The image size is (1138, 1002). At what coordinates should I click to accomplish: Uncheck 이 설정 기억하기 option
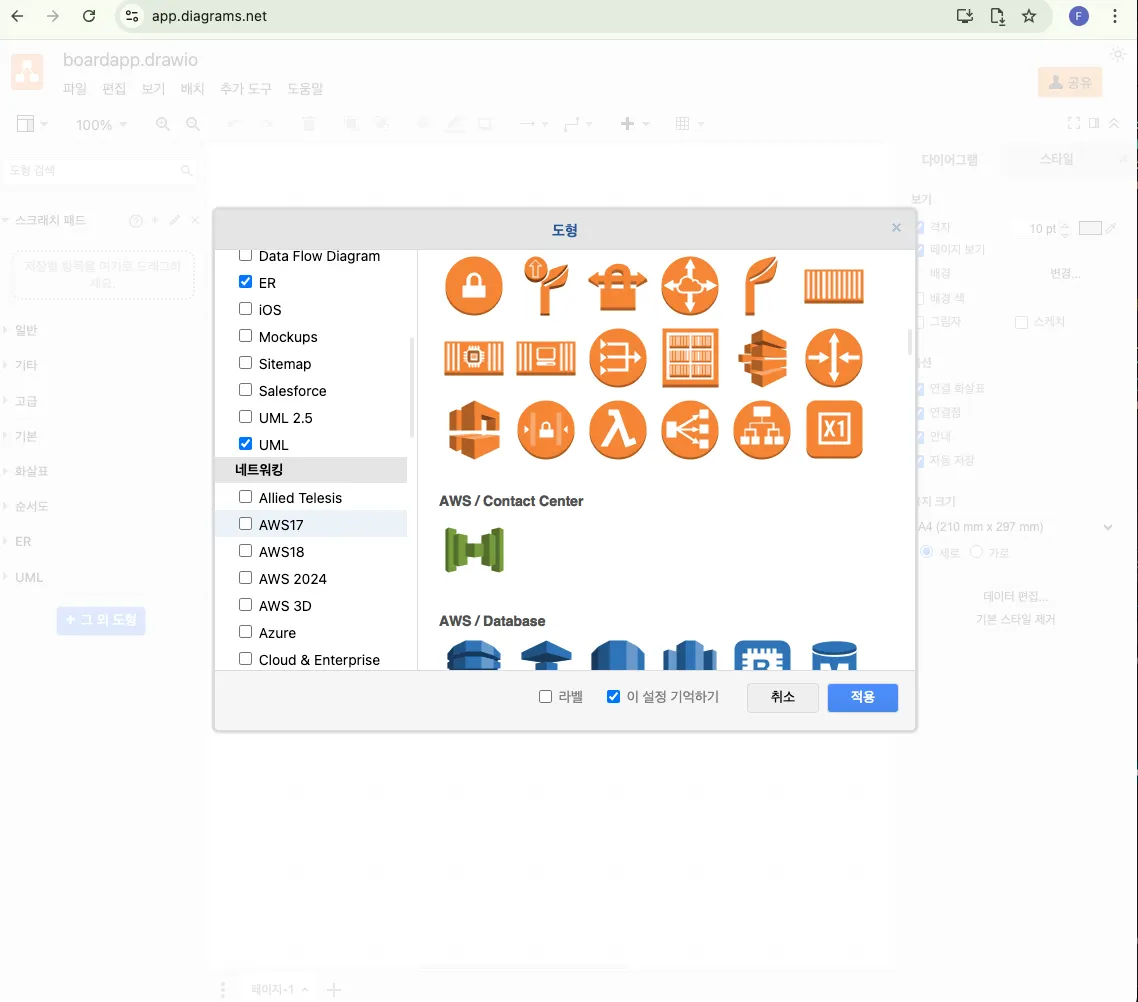click(x=613, y=697)
